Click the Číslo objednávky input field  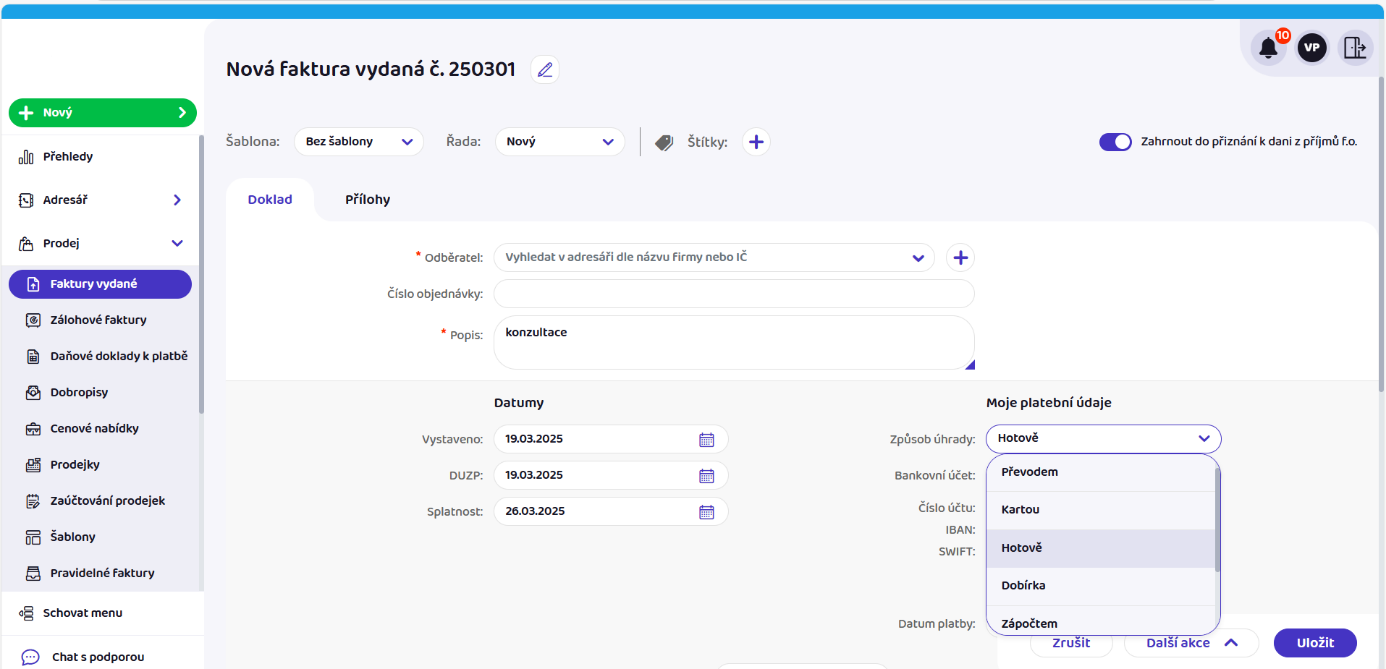(x=734, y=294)
